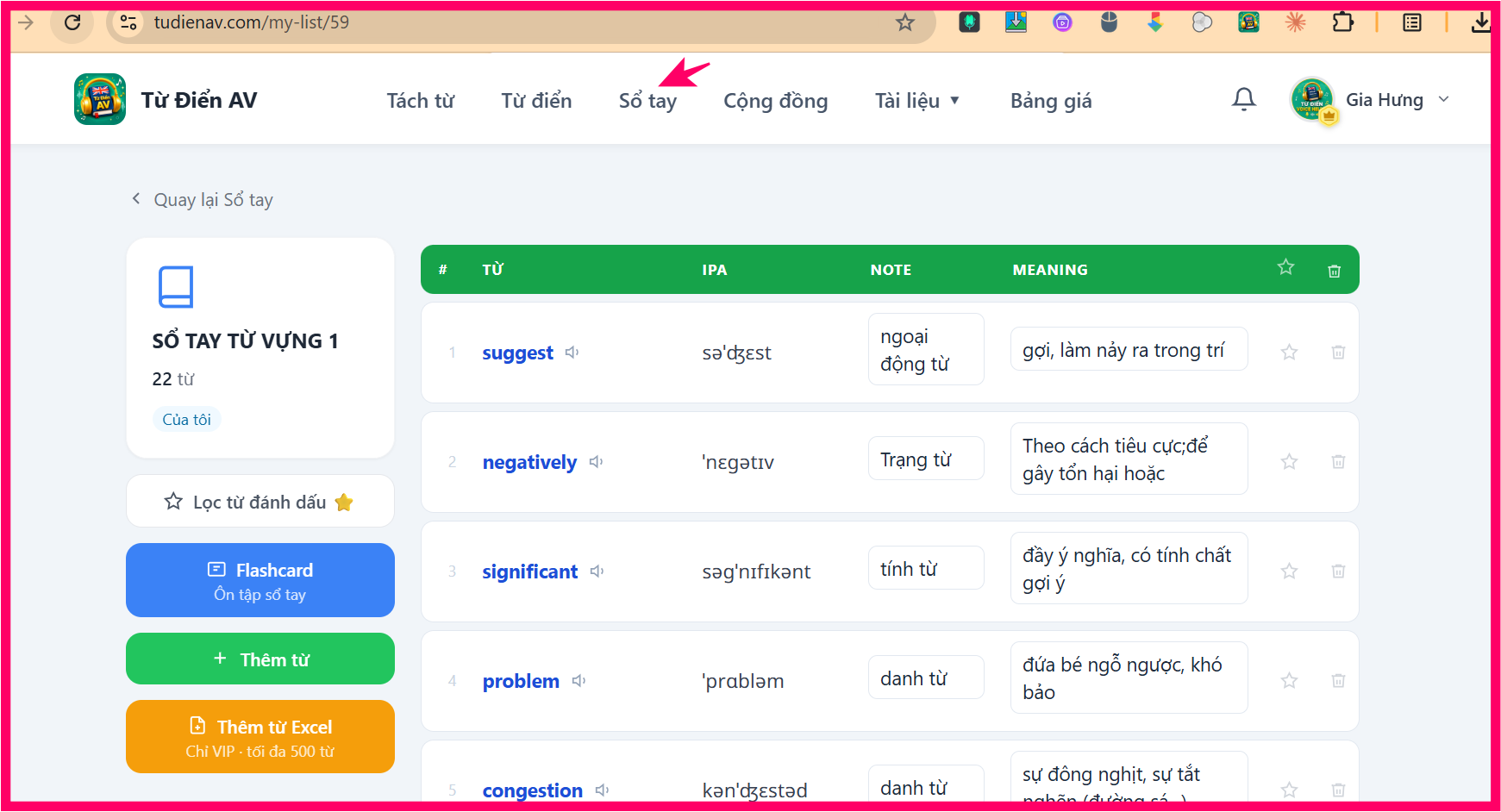The image size is (1501, 812).
Task: Click Thêm từ Excel button
Action: [260, 737]
